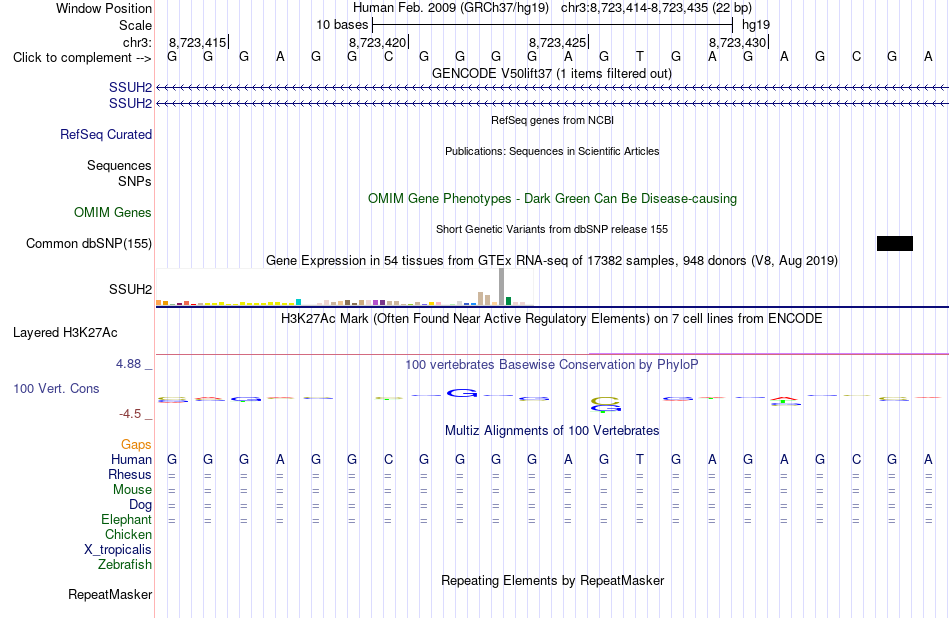Click the -4.5 PhyloP lower scale value
The width and height of the screenshot is (950, 618).
coord(130,414)
